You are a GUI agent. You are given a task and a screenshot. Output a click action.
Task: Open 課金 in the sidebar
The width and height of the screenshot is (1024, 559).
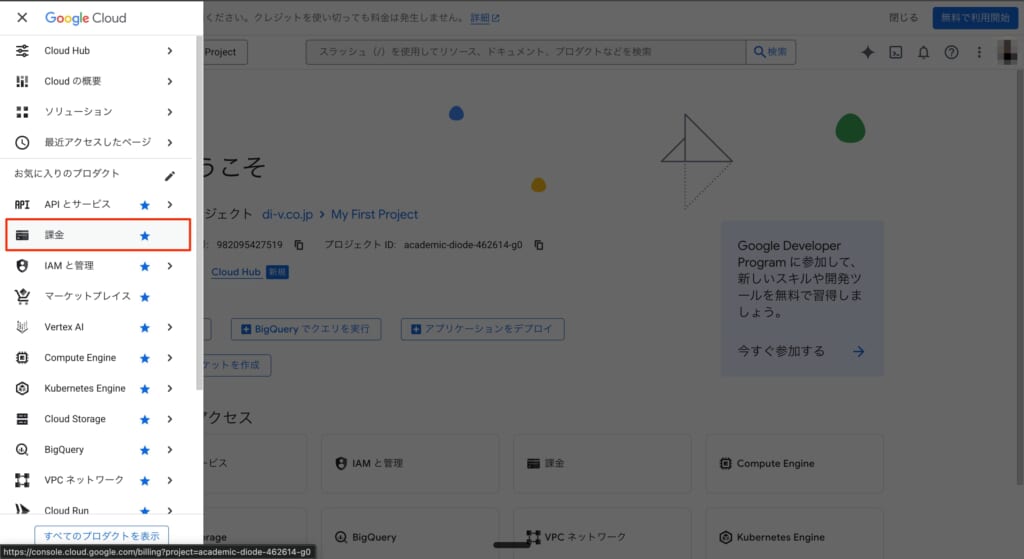98,235
